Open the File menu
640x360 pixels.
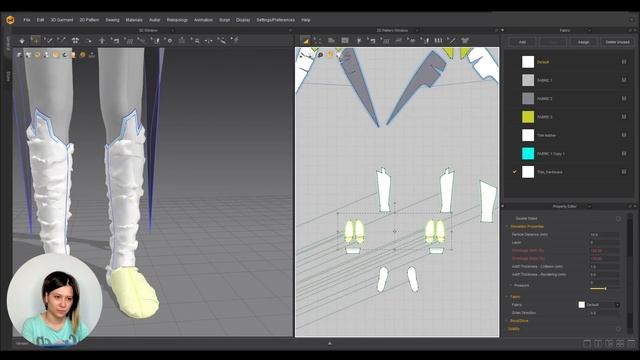27,20
